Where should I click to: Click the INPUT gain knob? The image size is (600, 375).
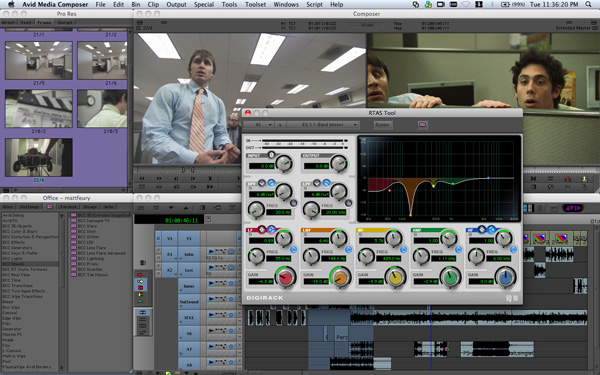point(284,163)
